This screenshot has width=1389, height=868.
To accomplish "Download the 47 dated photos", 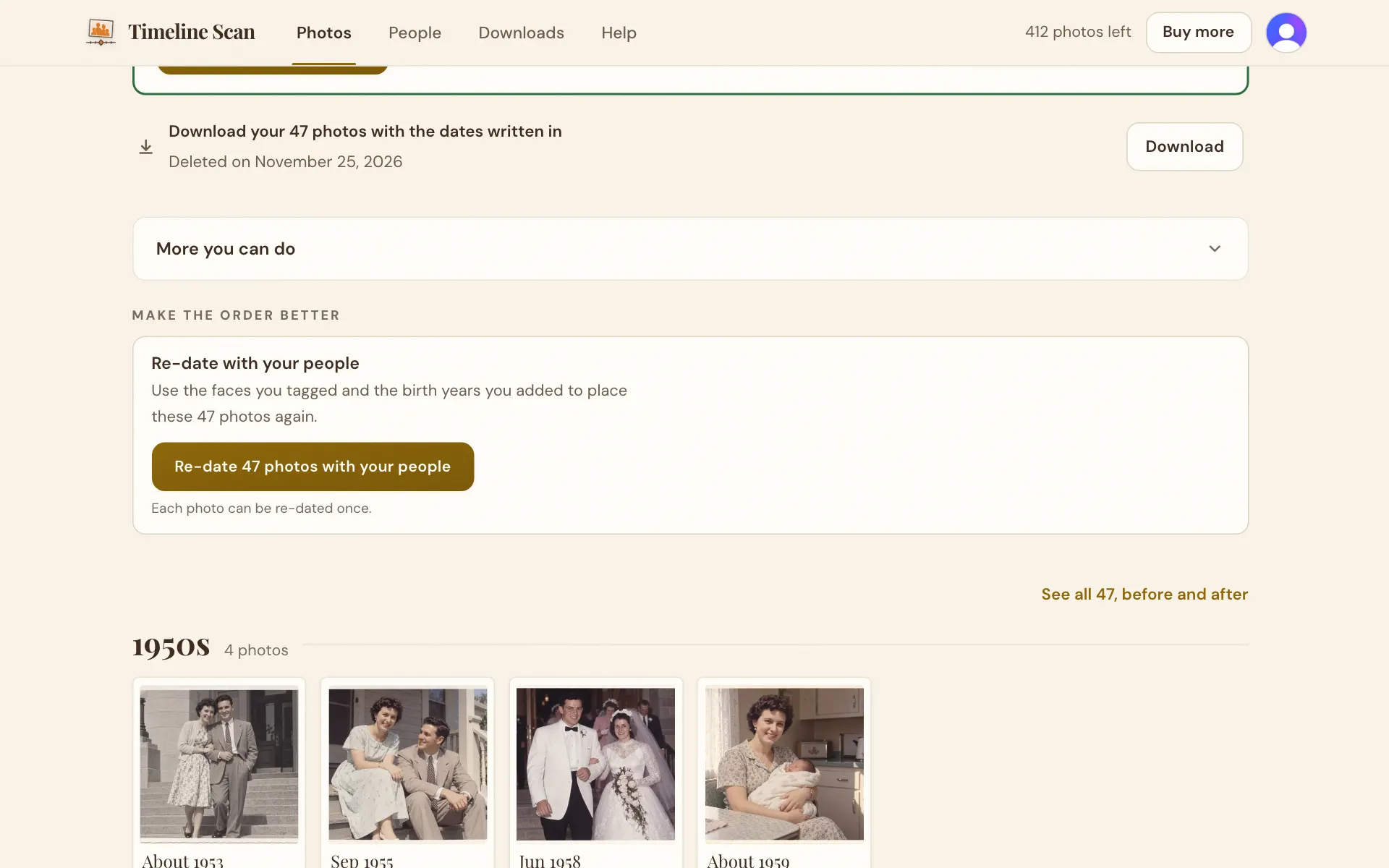I will tap(1184, 147).
